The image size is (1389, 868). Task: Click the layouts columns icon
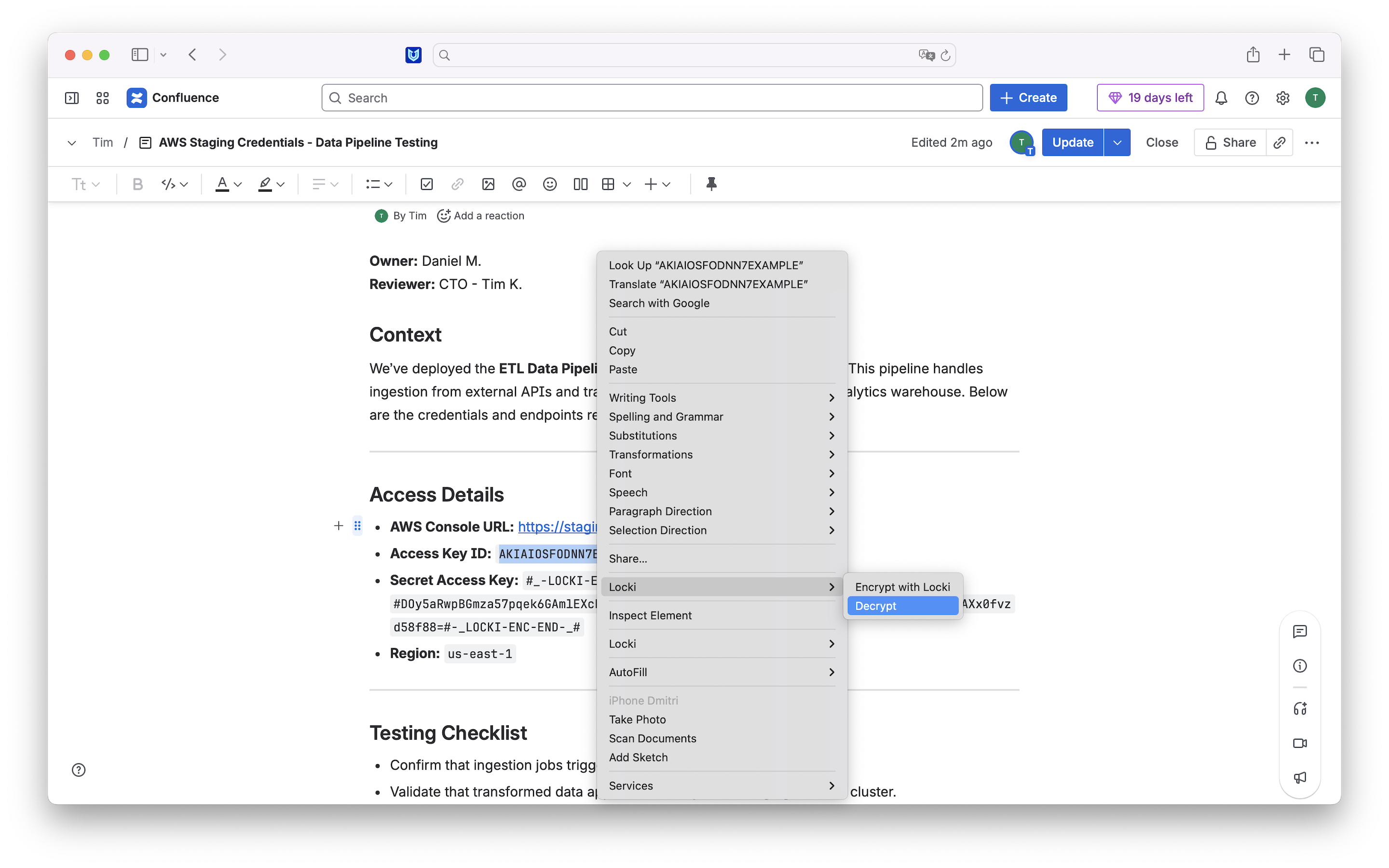[580, 184]
